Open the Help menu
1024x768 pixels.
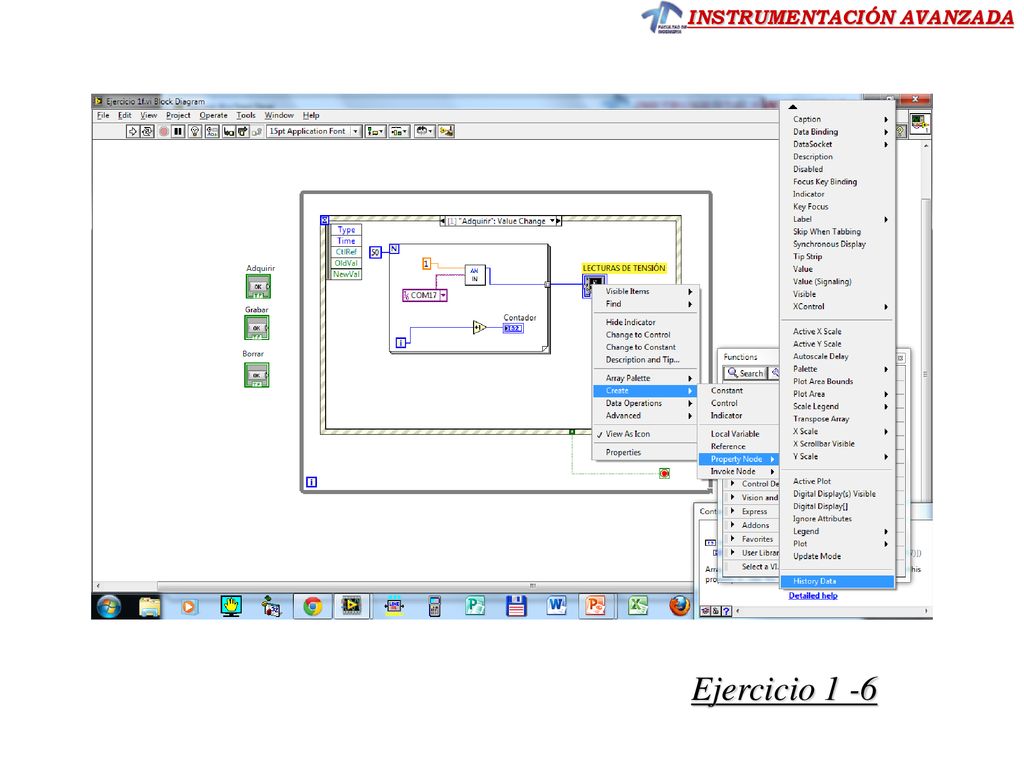pos(311,116)
